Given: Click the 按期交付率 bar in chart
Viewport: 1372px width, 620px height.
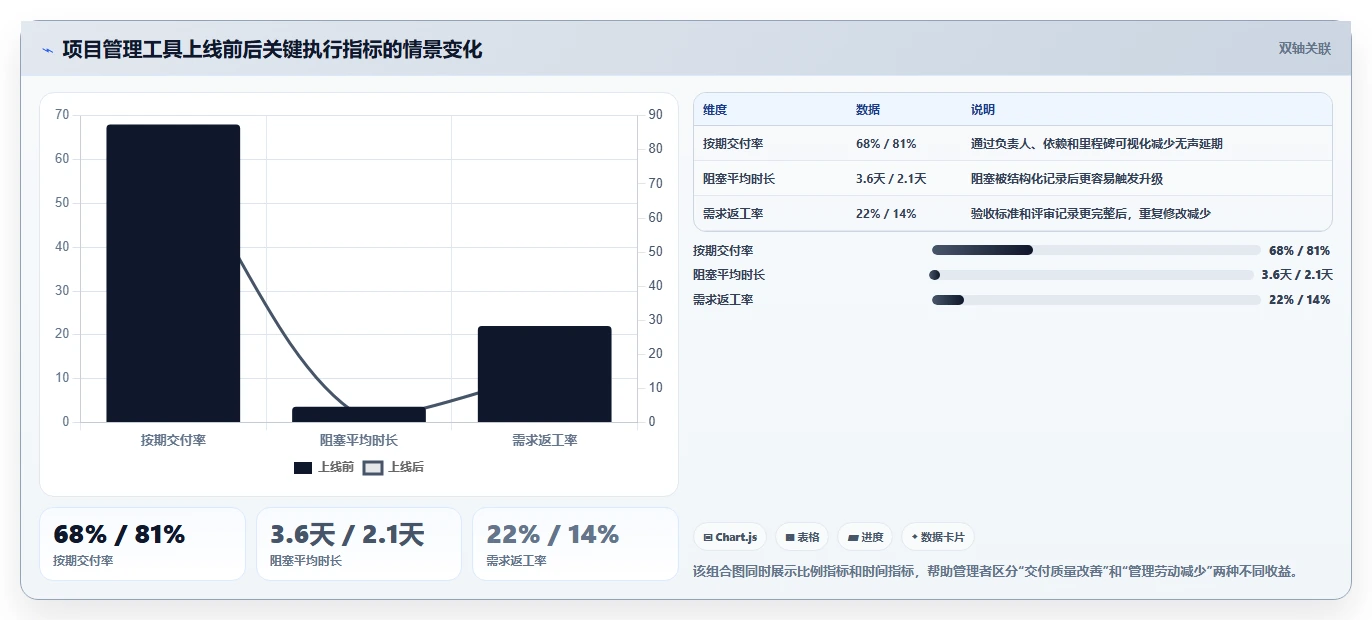Looking at the screenshot, I should click(173, 273).
